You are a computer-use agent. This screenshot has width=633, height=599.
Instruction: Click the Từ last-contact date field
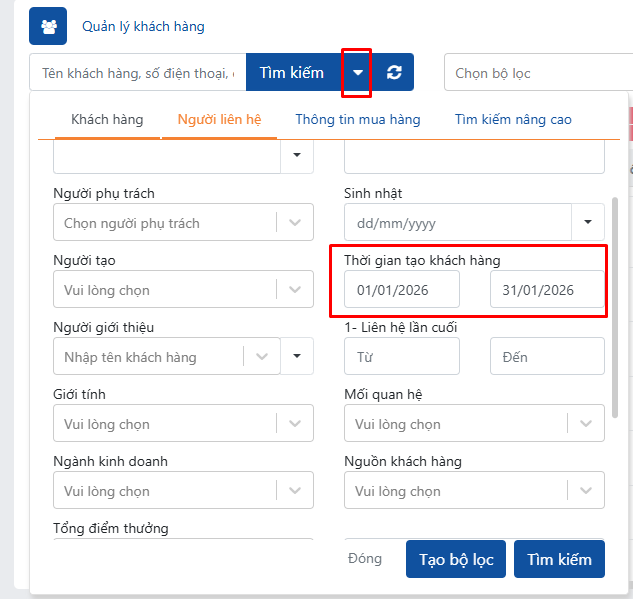pos(401,357)
